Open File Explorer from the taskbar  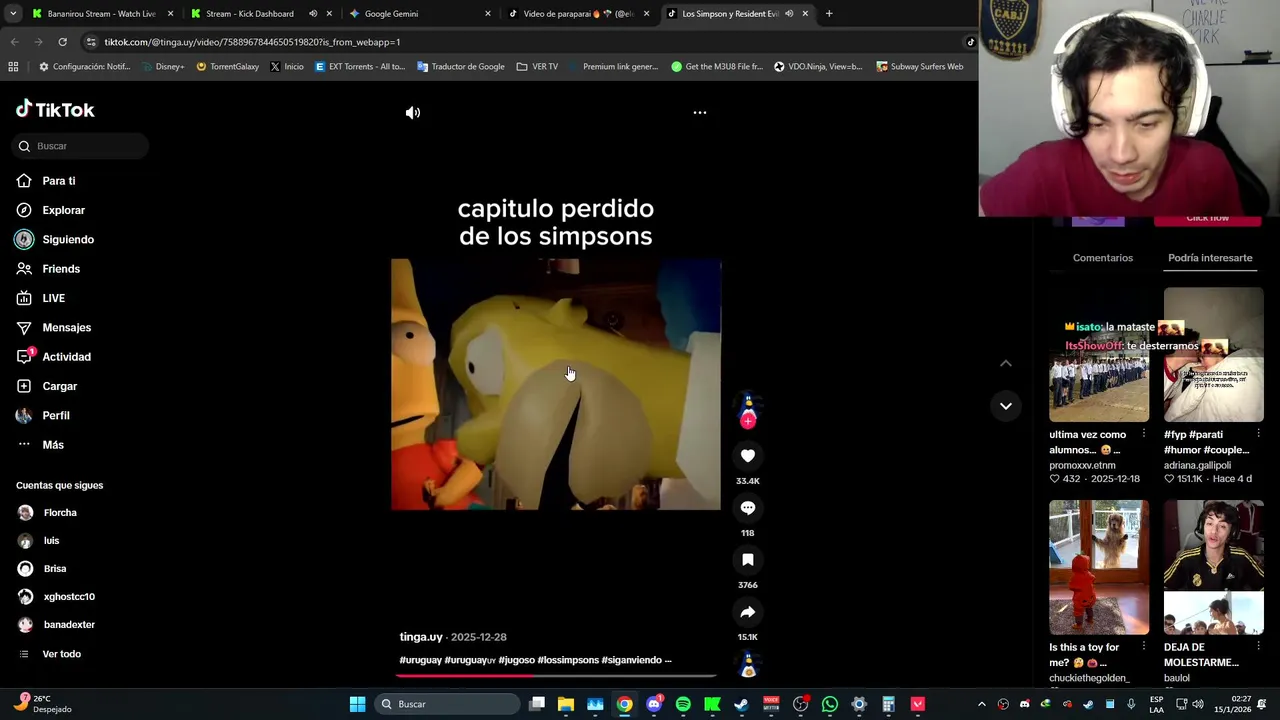pos(566,704)
